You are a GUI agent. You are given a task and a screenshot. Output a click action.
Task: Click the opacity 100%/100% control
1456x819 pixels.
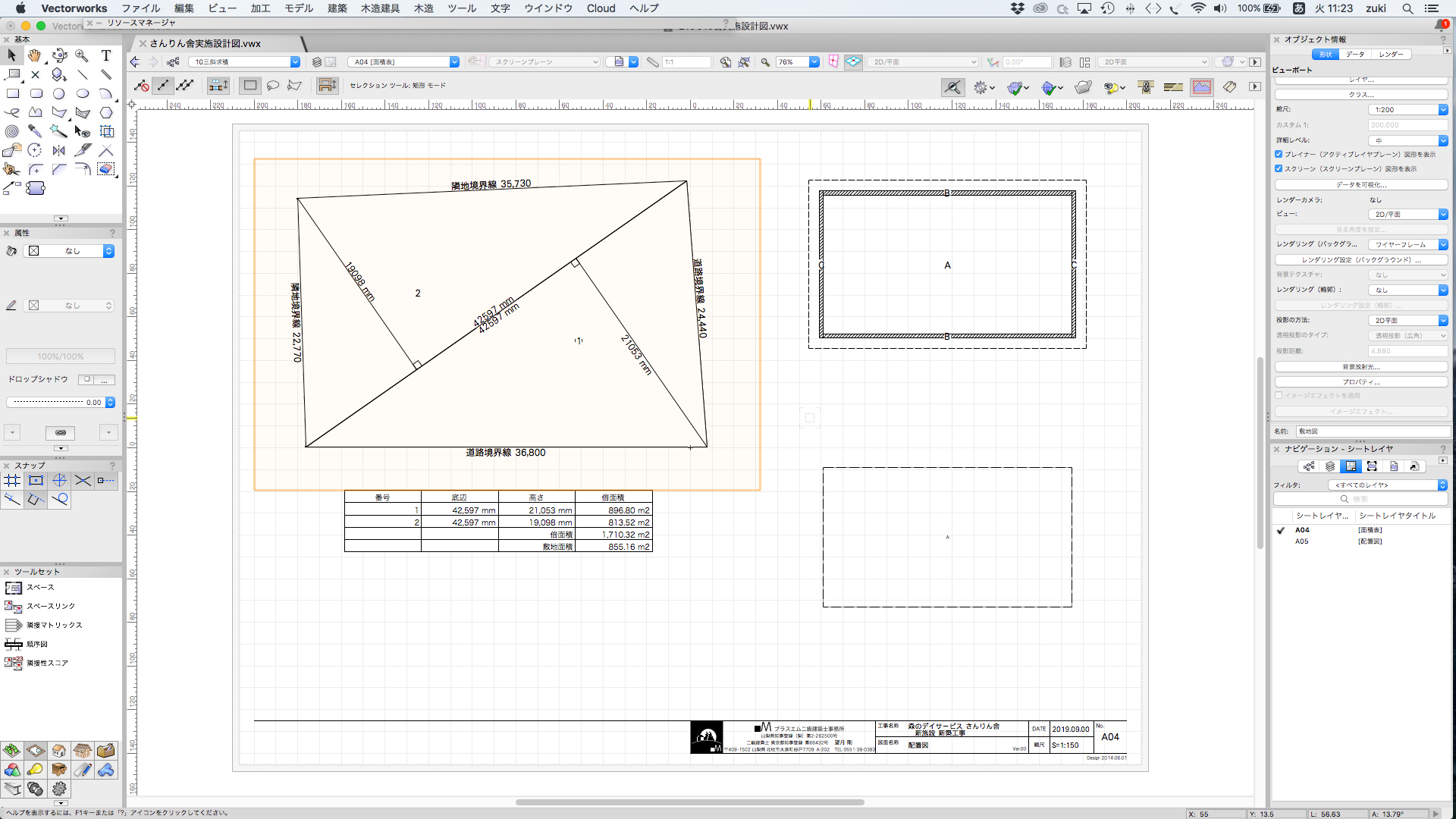point(61,356)
